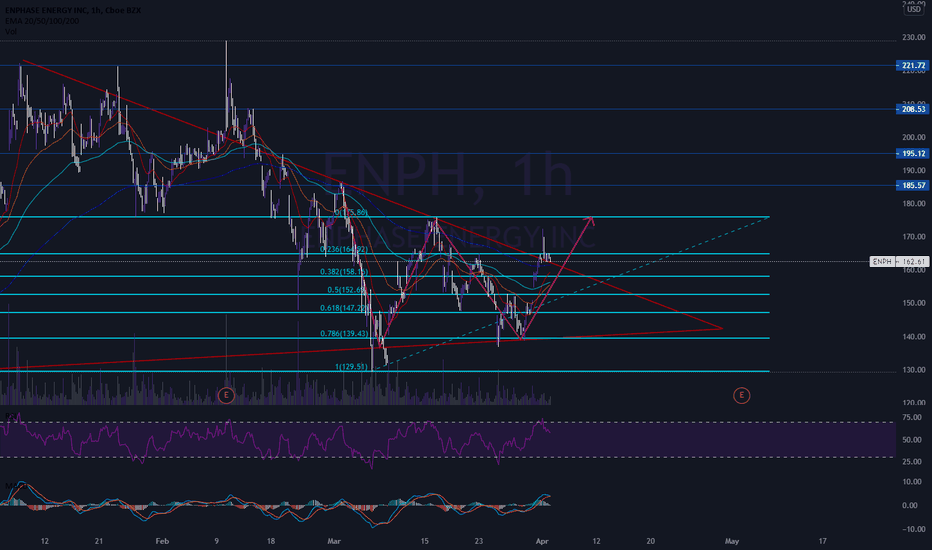The image size is (932, 550).
Task: Select the 0.236(164.92) Fibonacci level label
Action: (344, 249)
